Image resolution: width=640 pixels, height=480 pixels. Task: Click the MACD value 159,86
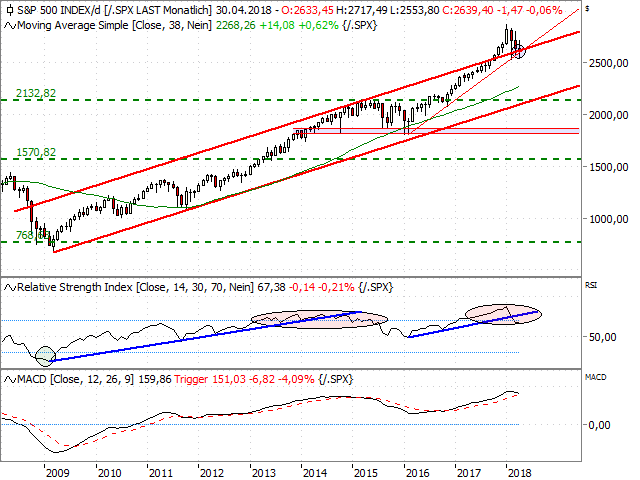click(155, 379)
